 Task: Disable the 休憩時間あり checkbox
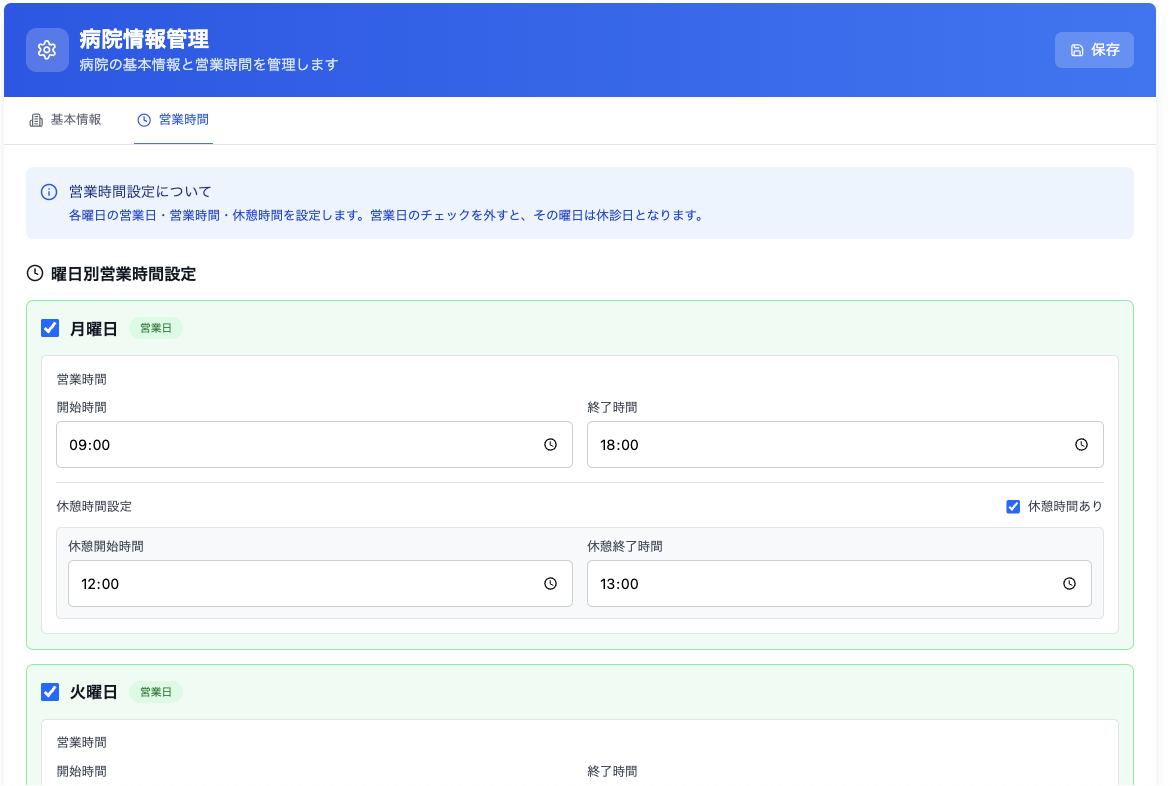[x=1013, y=507]
